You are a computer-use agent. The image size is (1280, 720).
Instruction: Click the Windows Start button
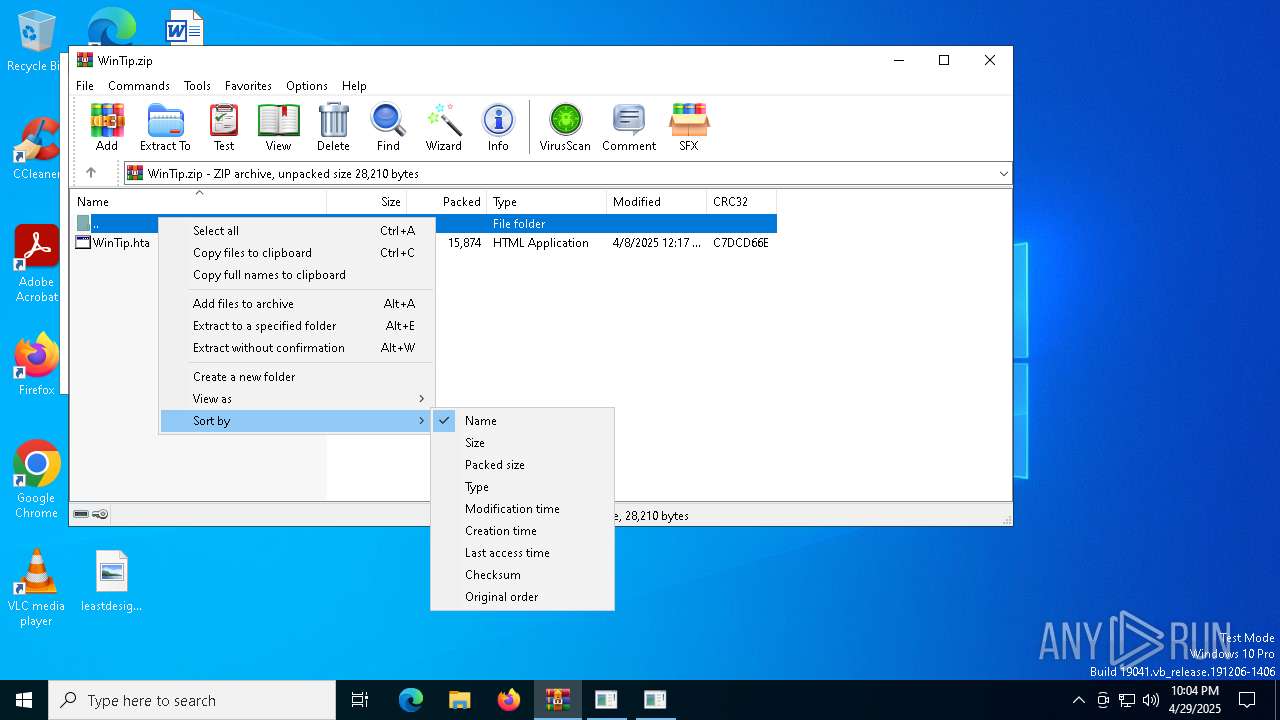tap(24, 700)
